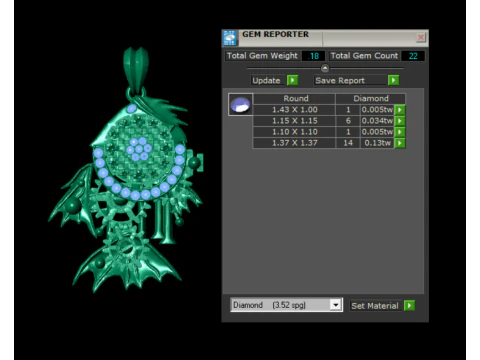Click green arrow on 1.43 X 1.00 row
Screen dimensions: 480x360
400,110
